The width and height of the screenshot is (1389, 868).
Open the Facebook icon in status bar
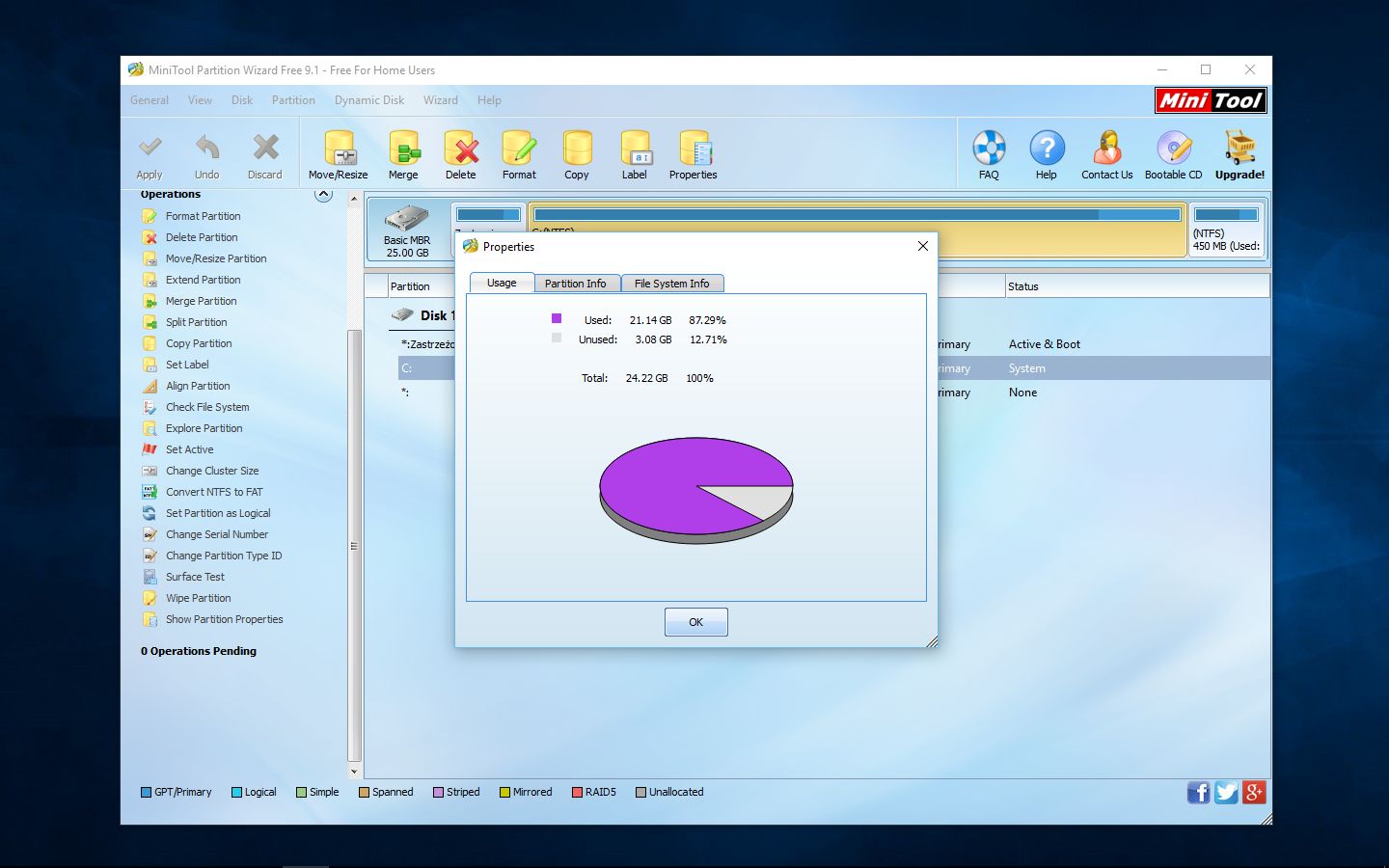coord(1198,793)
